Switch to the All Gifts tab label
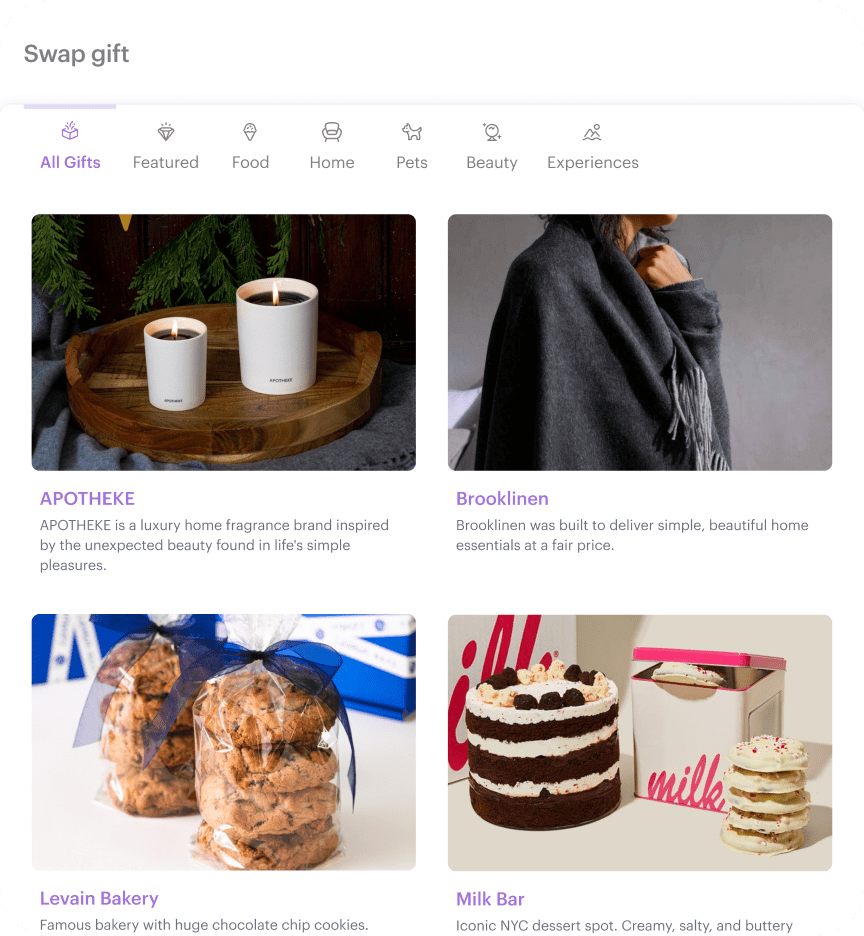Viewport: 864px width, 936px height. [70, 162]
